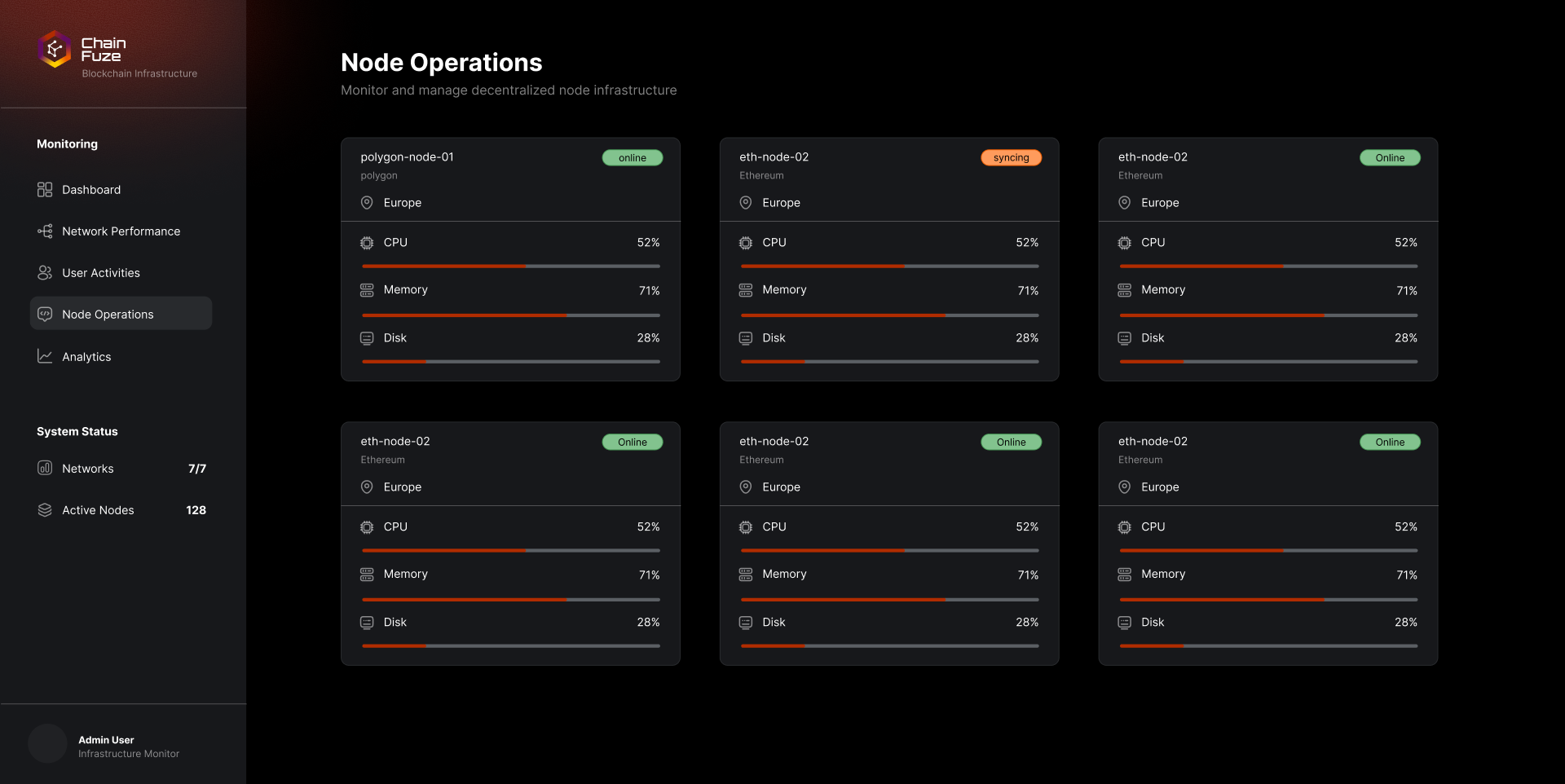The image size is (1565, 784).
Task: Click the Network Performance nodes icon
Action: [x=45, y=231]
